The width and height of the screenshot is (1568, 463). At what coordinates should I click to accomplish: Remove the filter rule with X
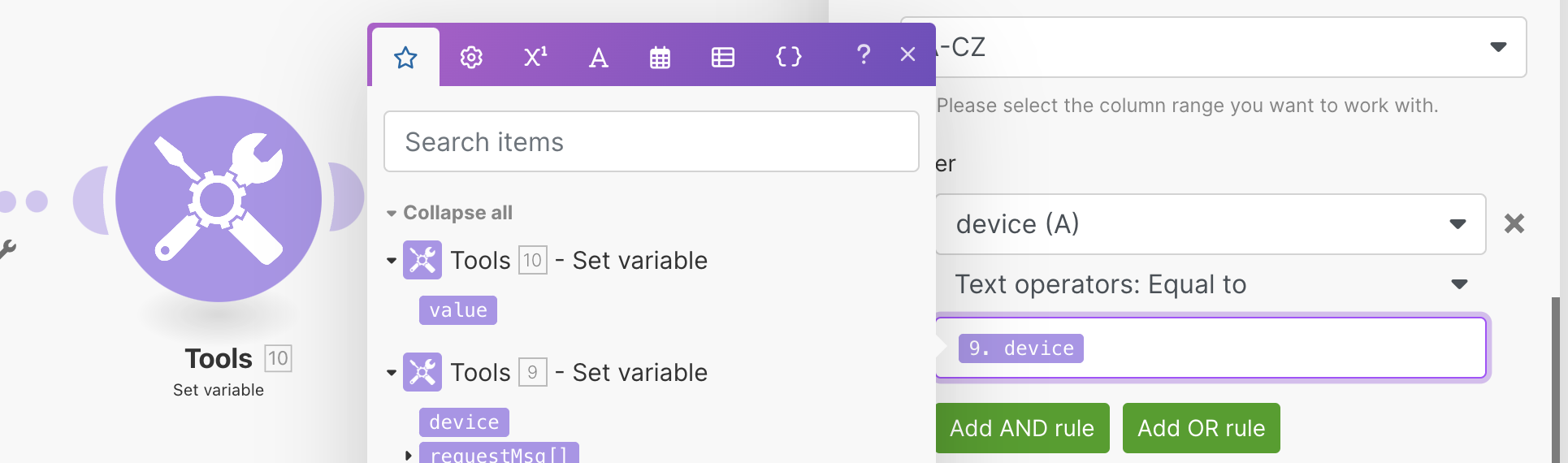coord(1514,223)
